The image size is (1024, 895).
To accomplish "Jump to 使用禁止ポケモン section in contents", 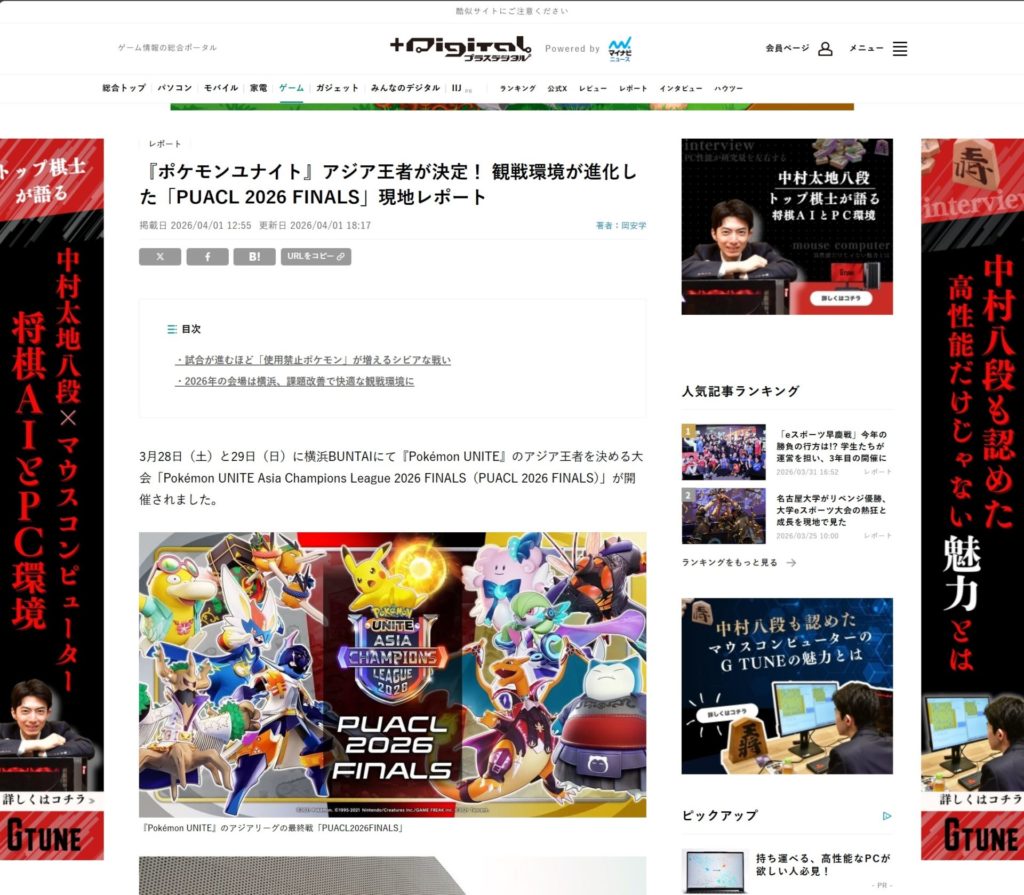I will pos(313,360).
